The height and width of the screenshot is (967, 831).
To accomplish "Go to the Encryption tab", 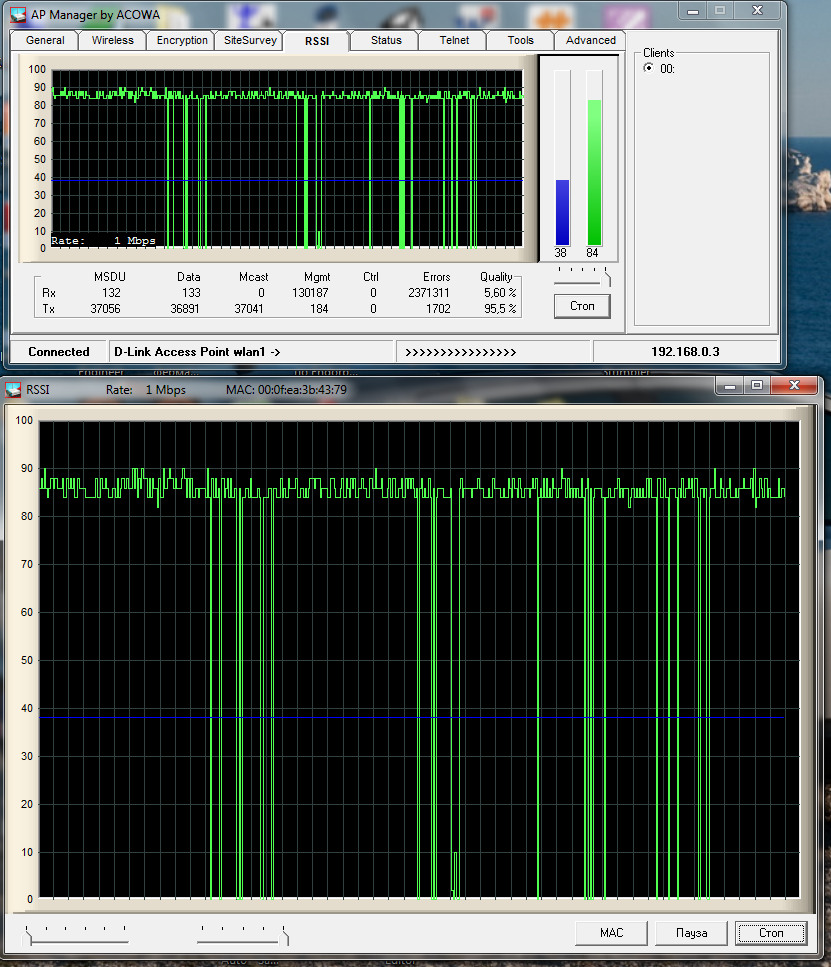I will (182, 41).
